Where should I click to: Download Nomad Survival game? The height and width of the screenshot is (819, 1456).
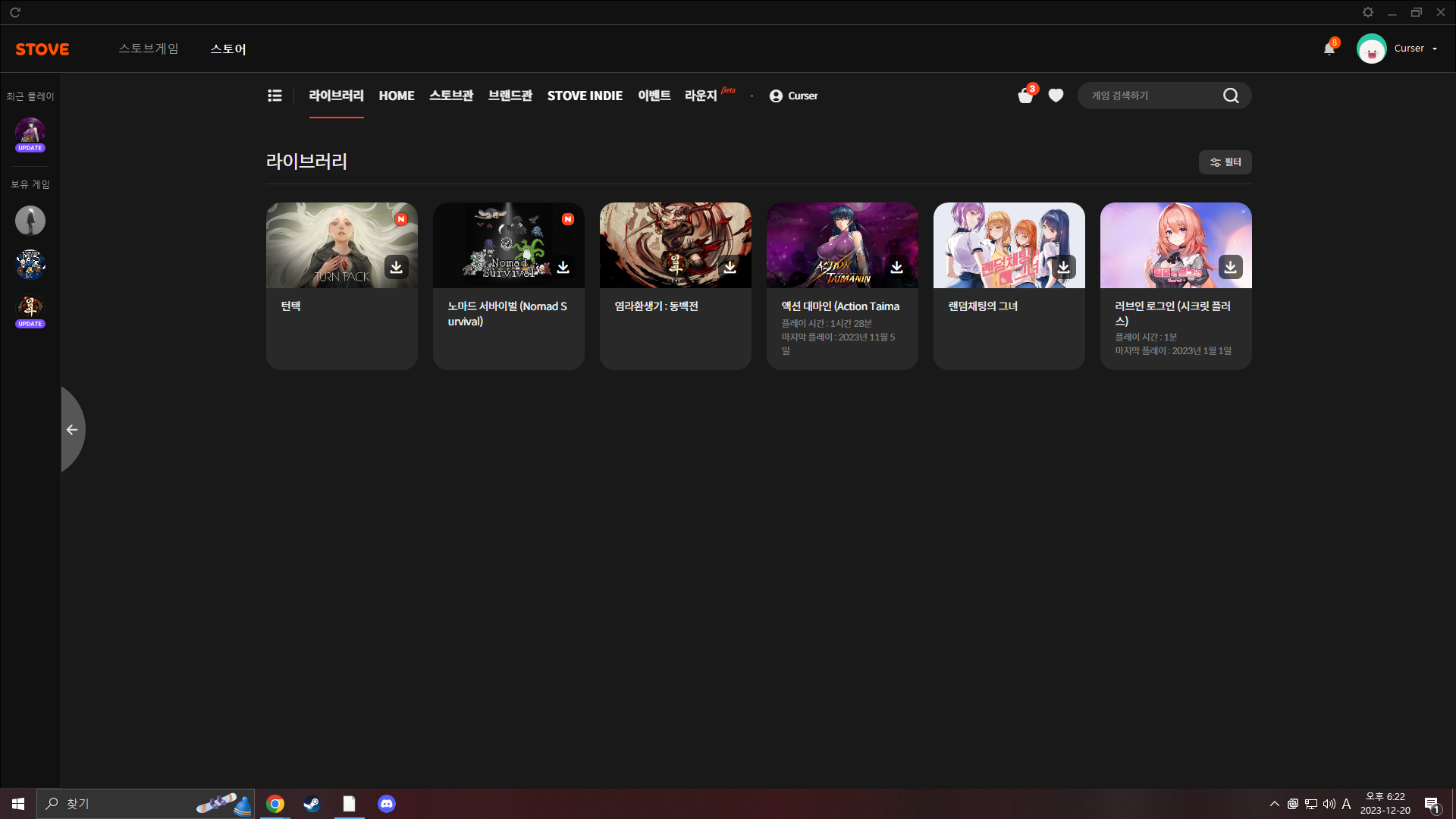[563, 267]
